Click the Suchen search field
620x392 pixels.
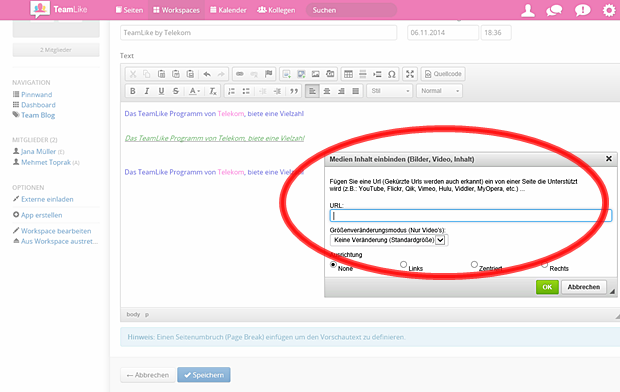click(352, 10)
